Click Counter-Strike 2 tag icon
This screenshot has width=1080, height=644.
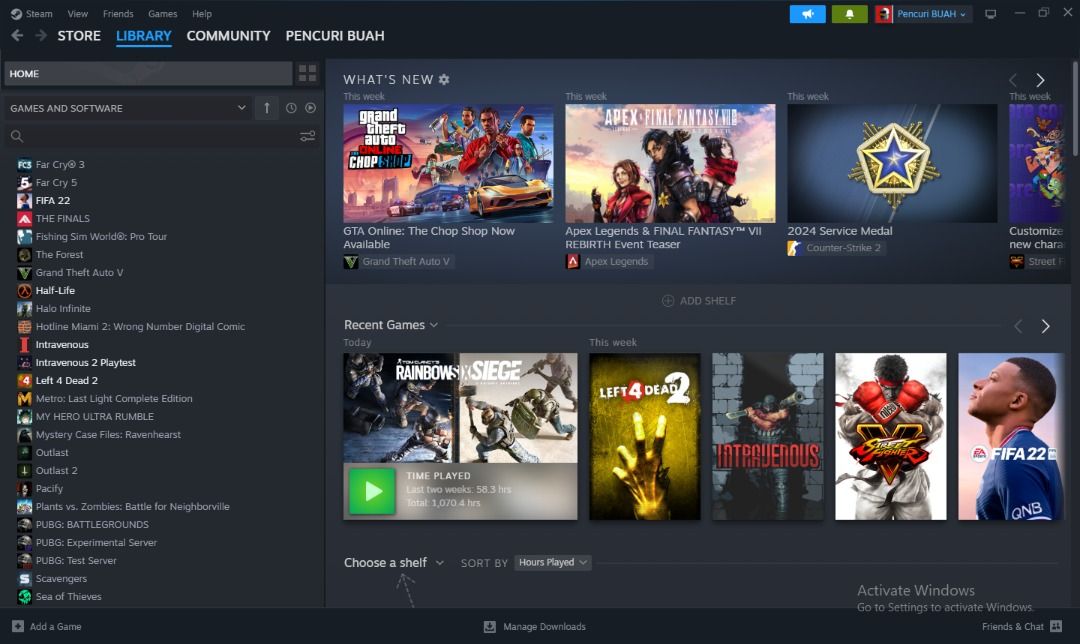click(x=794, y=248)
